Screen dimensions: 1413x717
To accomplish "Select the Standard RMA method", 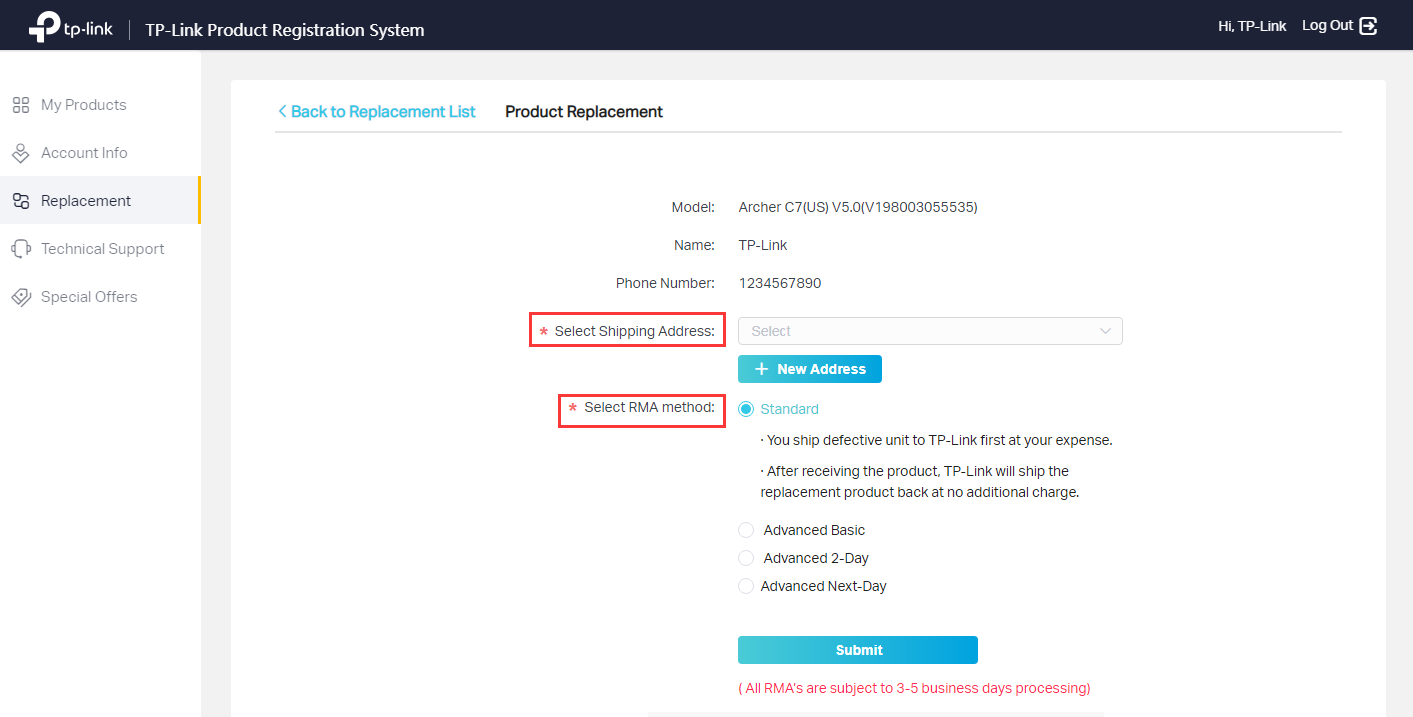I will (746, 409).
